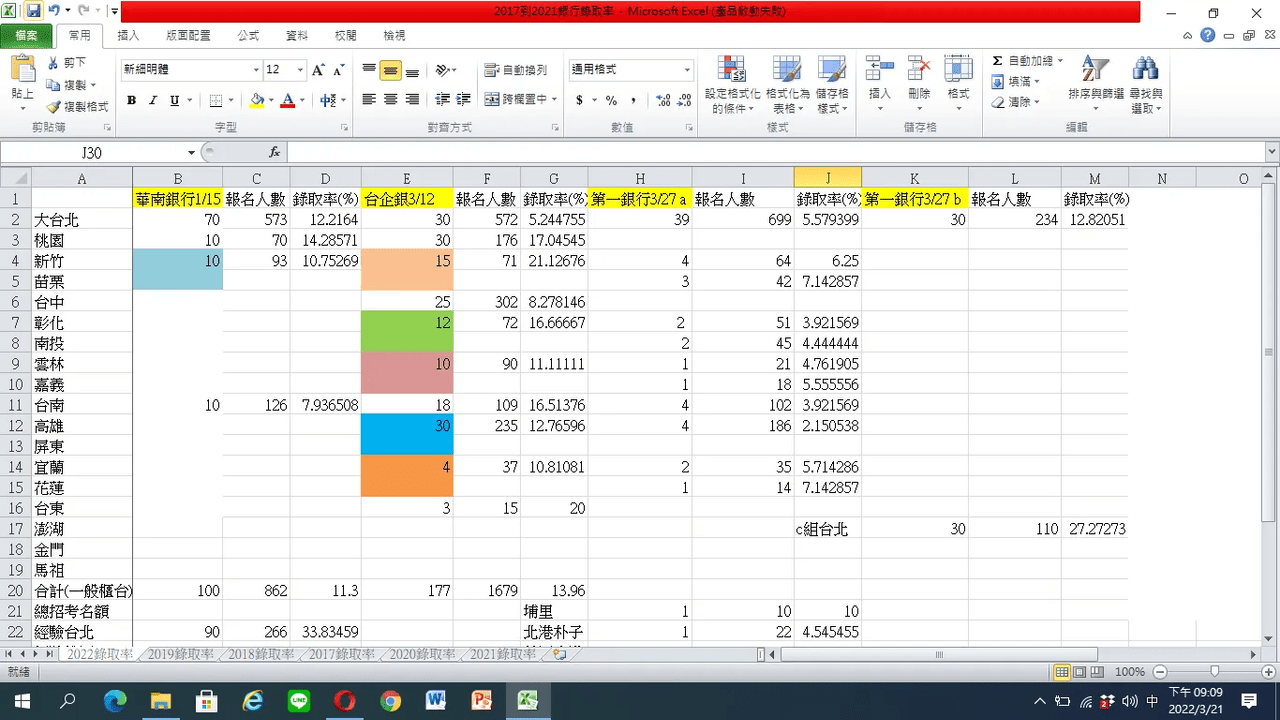Click the 清除 clear button

pyautogui.click(x=1016, y=102)
